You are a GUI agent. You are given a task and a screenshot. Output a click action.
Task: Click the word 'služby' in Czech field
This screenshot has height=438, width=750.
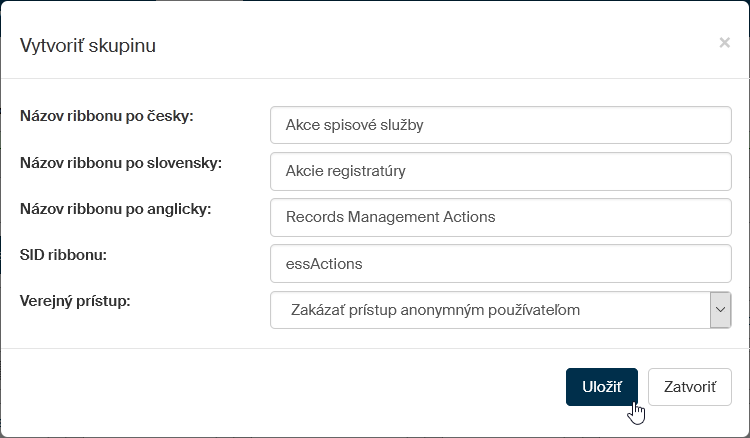tap(402, 125)
